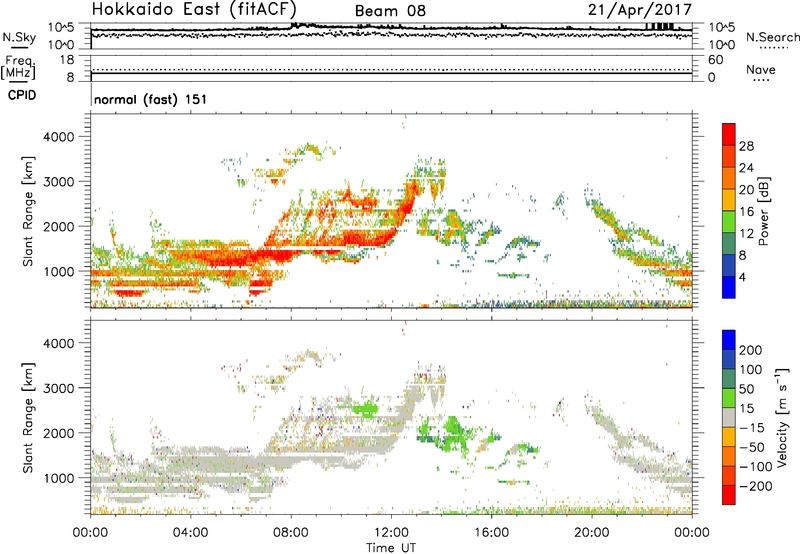Click the 'Time UT' axis title
This screenshot has width=800, height=554.
pos(391,548)
